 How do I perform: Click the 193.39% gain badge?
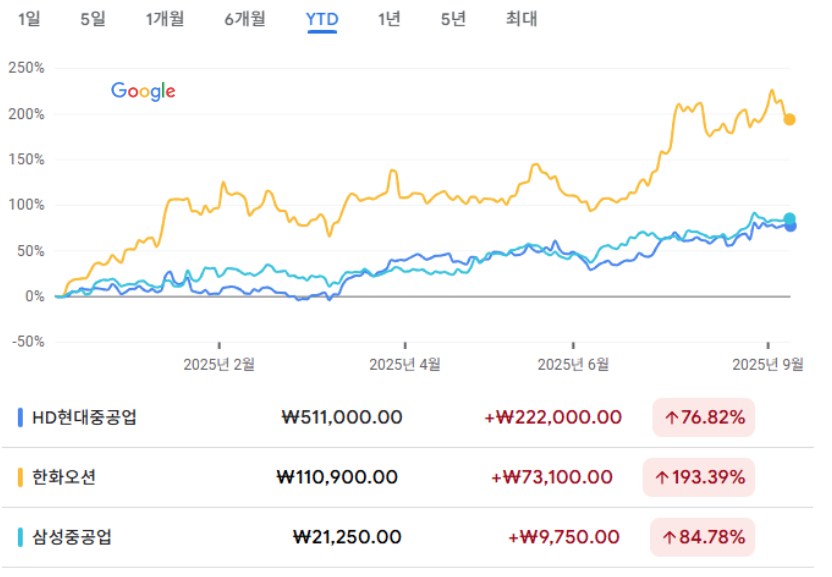coord(699,477)
